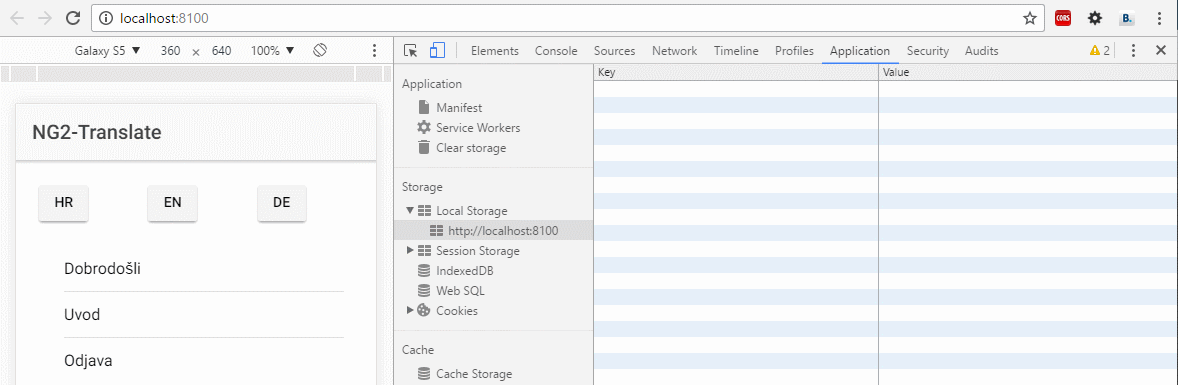Viewport: 1178px width, 385px height.
Task: Switch to the Console tab
Action: click(556, 51)
